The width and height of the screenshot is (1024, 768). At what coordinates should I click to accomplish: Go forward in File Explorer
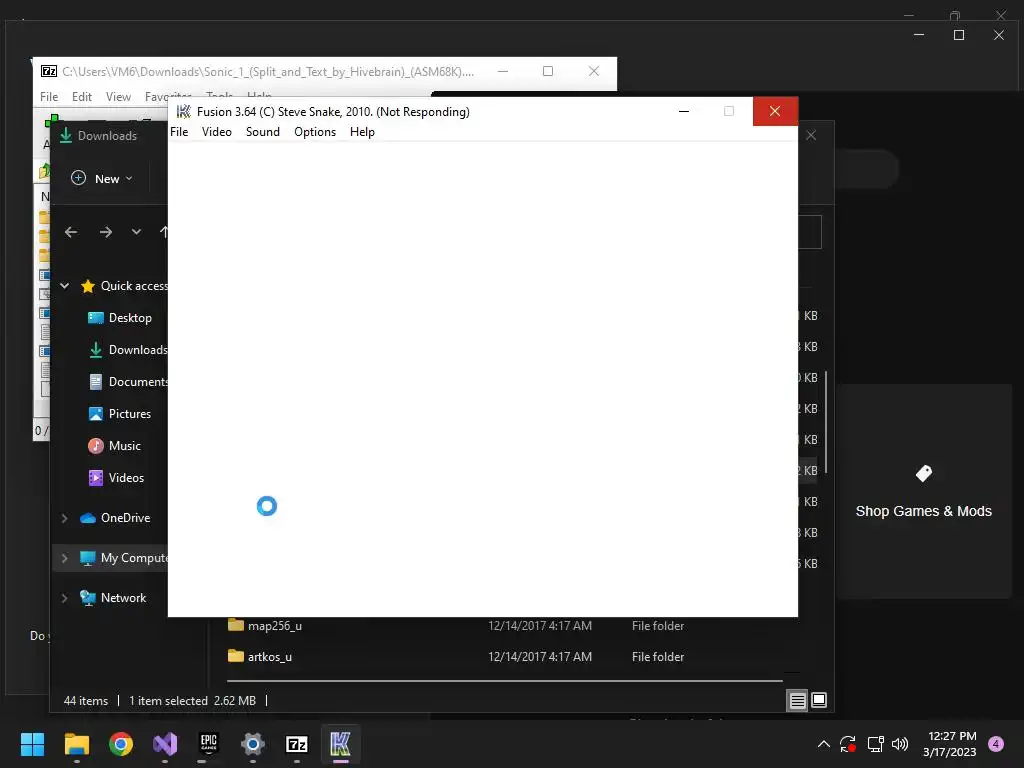(x=105, y=232)
